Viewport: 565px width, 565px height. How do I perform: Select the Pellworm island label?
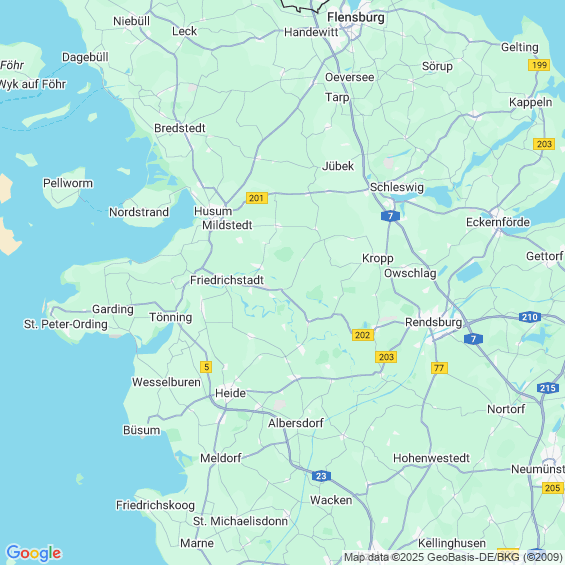click(x=68, y=183)
